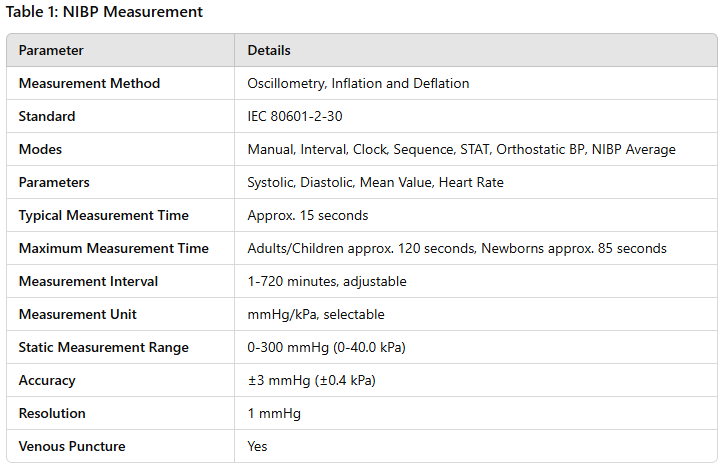Select the Details column header
This screenshot has width=720, height=465.
coord(269,50)
